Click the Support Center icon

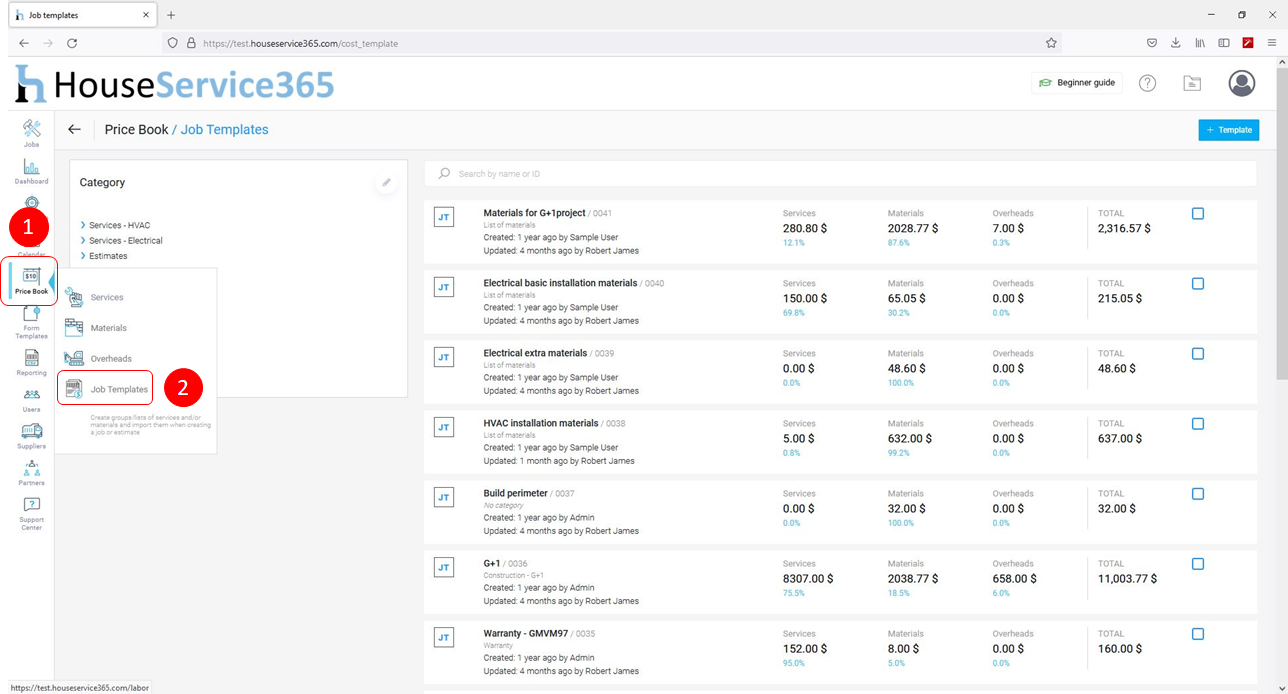[x=31, y=511]
